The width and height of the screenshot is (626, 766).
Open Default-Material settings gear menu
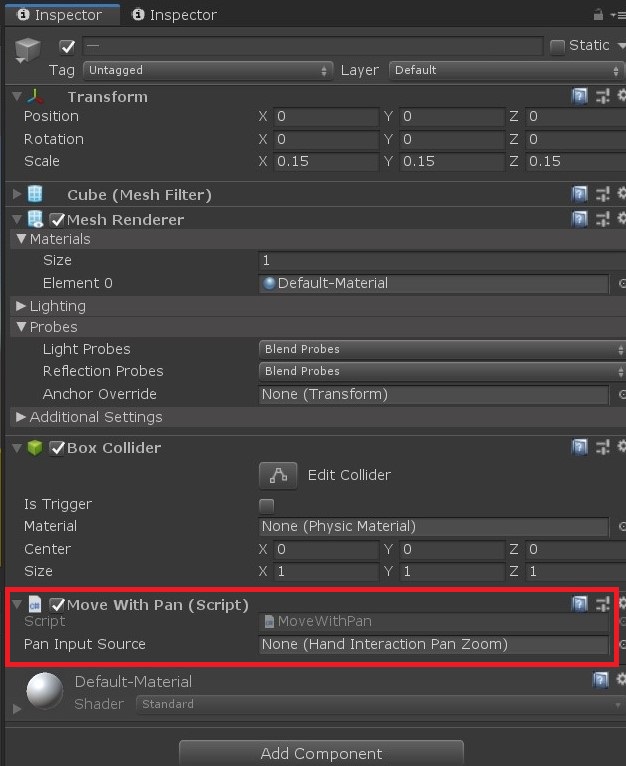click(622, 679)
